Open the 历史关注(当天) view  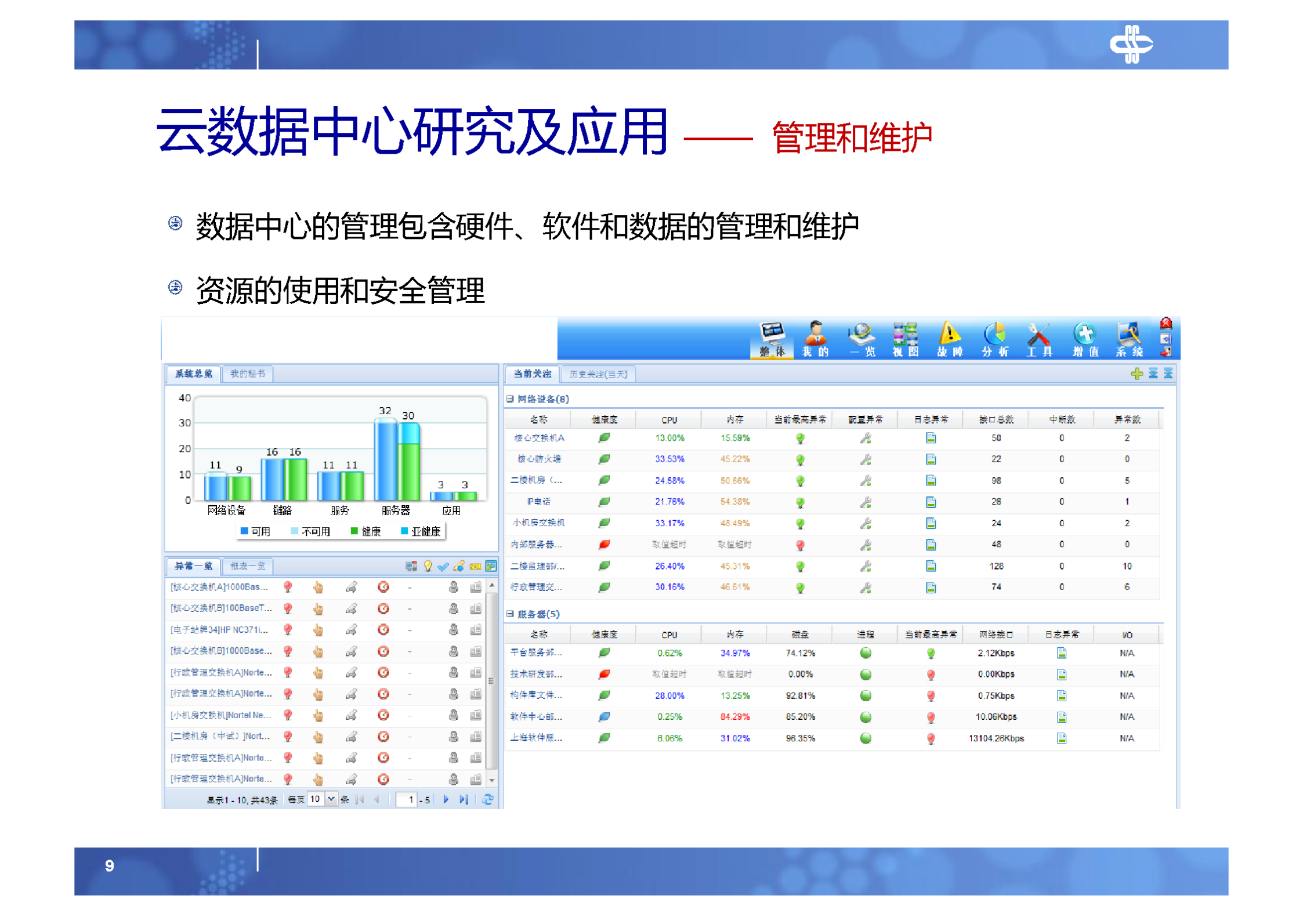click(598, 374)
